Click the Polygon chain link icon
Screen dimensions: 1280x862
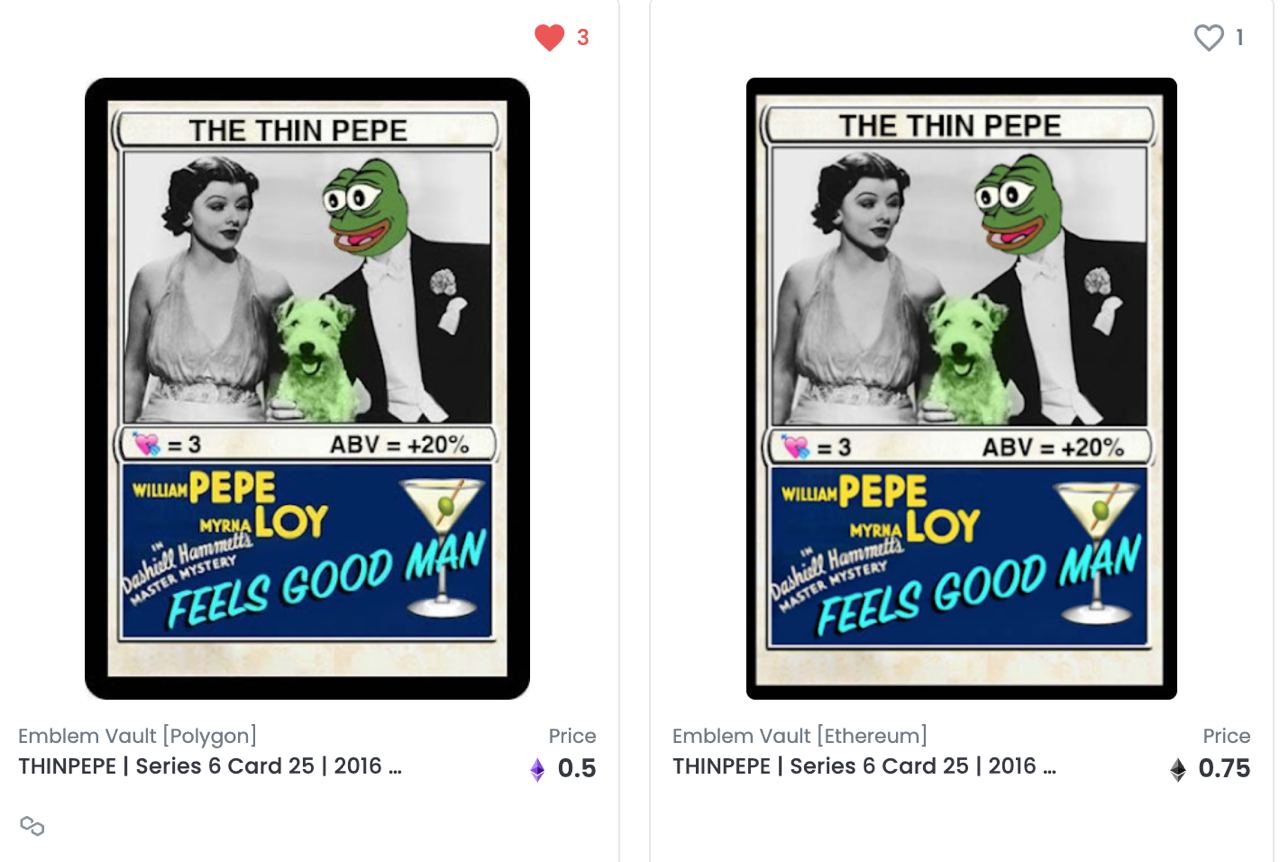pyautogui.click(x=32, y=826)
